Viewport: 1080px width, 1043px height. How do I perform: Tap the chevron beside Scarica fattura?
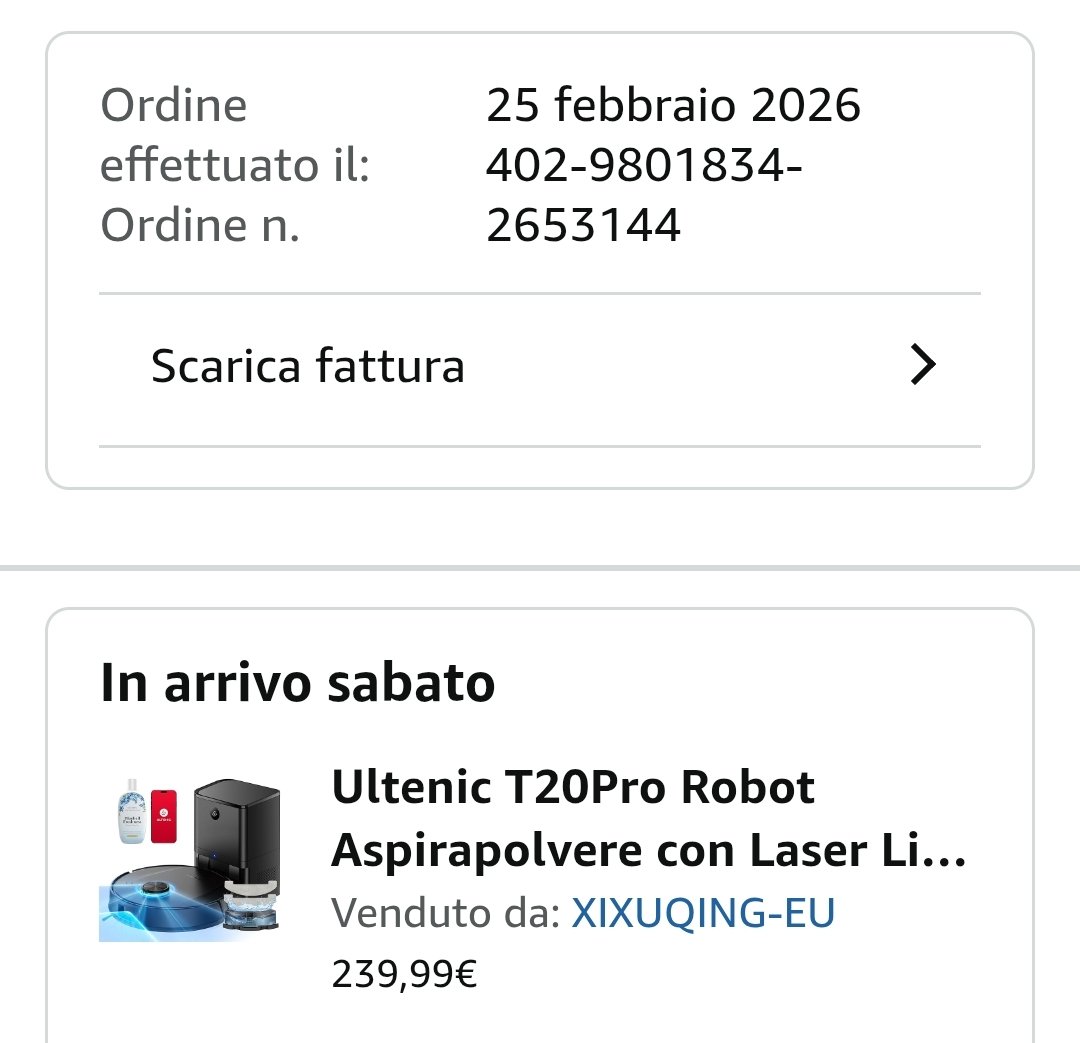click(x=923, y=364)
